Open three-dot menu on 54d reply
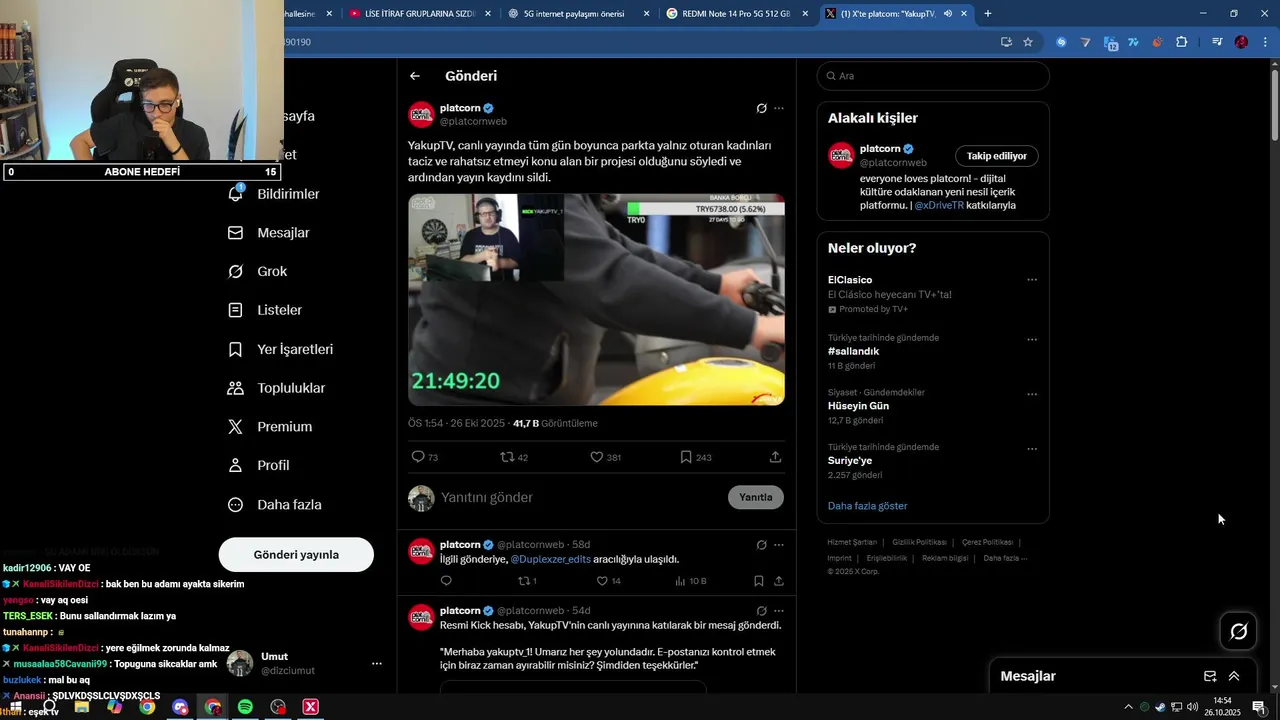The height and width of the screenshot is (720, 1280). pyautogui.click(x=779, y=611)
